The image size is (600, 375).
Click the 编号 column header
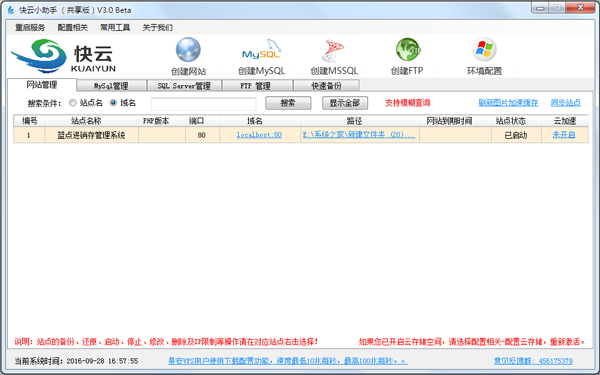point(29,121)
